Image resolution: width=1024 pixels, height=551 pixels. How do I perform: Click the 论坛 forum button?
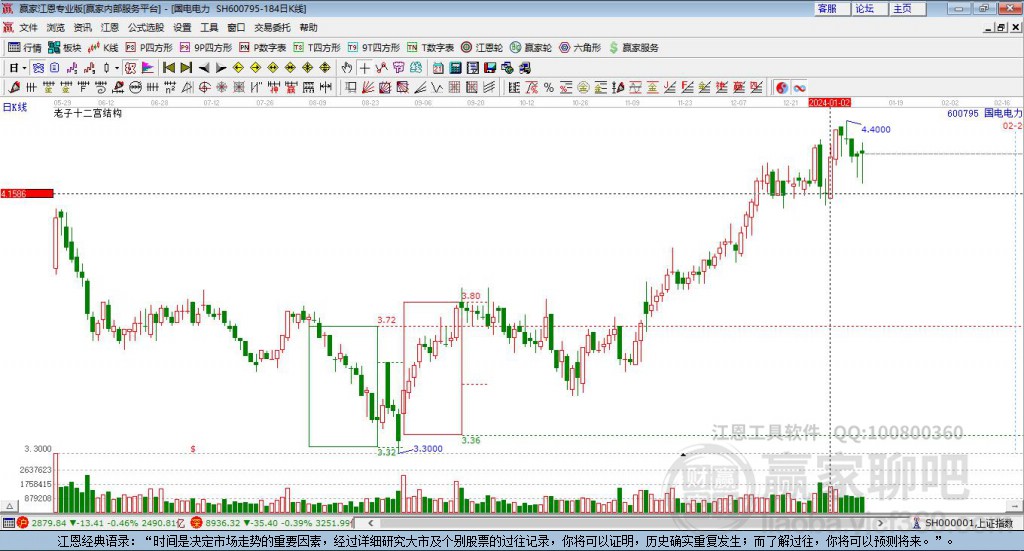(870, 8)
